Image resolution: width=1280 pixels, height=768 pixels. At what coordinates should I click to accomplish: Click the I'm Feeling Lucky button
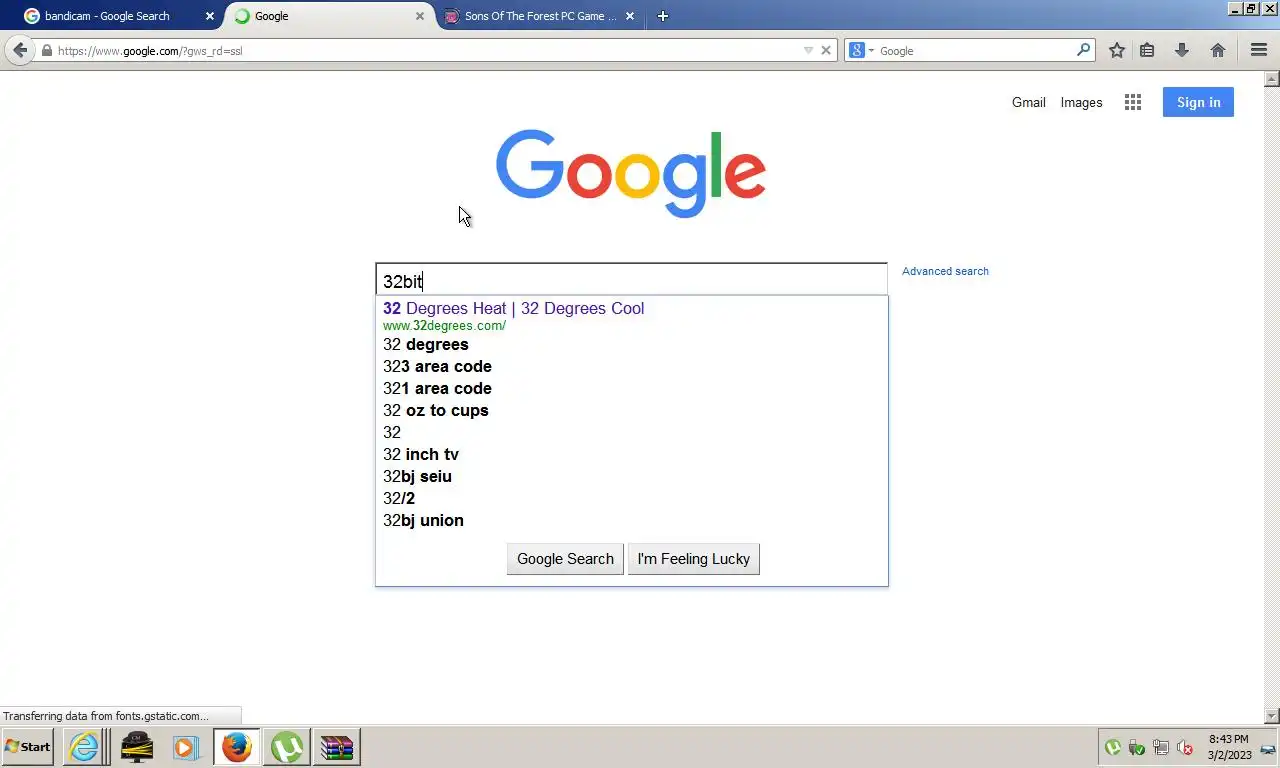[x=693, y=559]
